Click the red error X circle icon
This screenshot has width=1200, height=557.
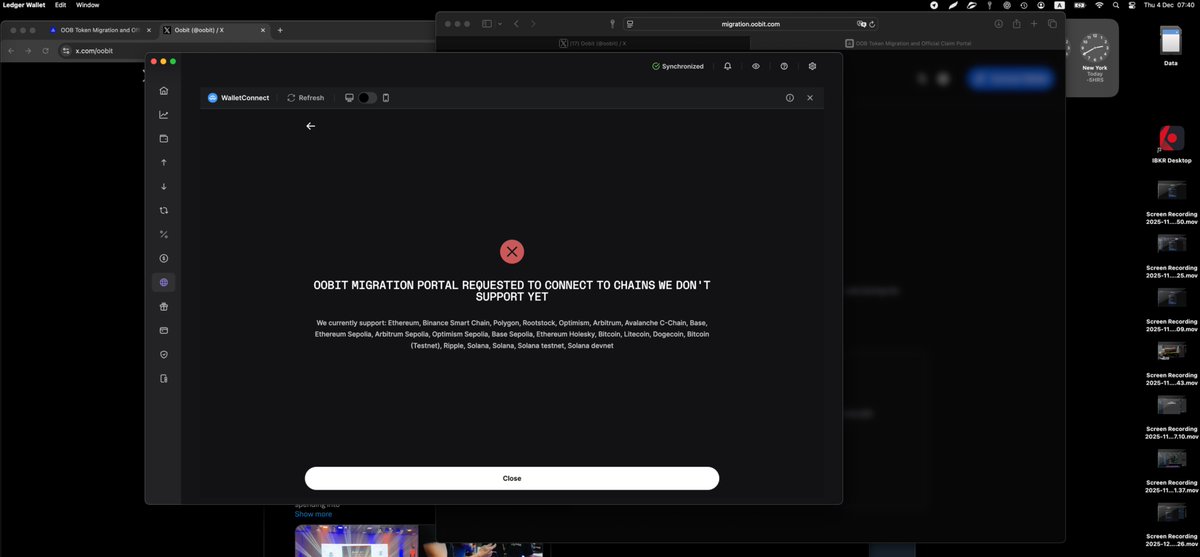coord(512,252)
